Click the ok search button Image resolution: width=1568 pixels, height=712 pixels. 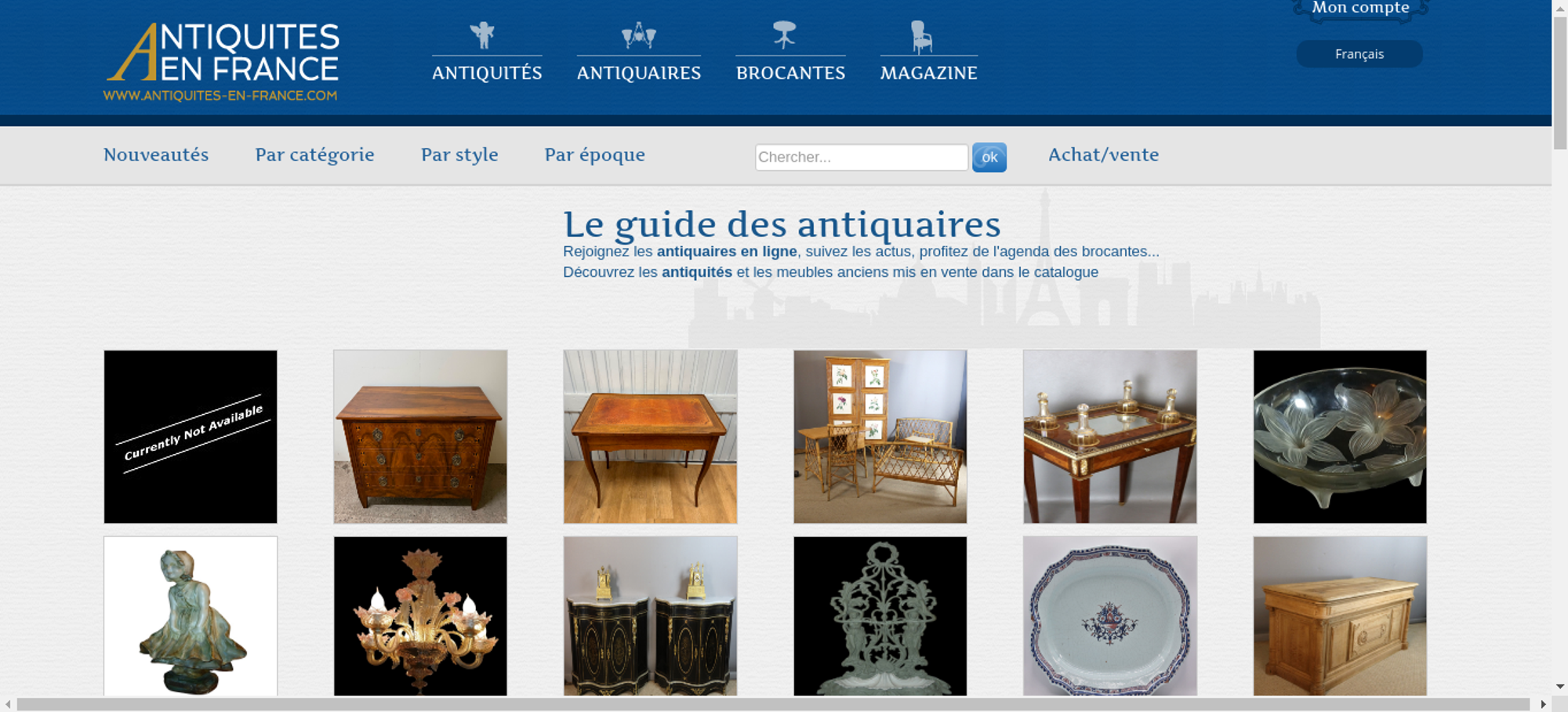[x=989, y=157]
